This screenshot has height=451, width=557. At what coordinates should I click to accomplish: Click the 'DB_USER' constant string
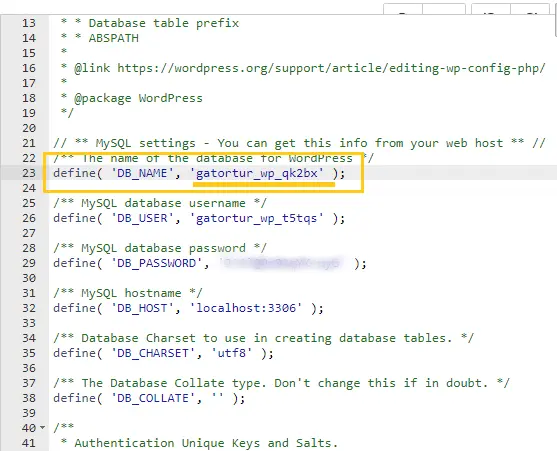tap(142, 218)
